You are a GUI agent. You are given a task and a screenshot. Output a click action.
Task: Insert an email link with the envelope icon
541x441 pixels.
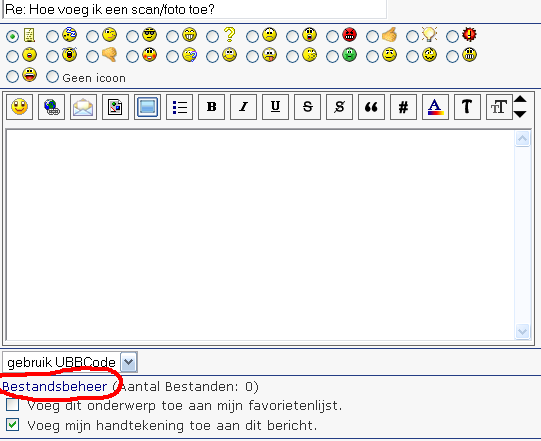[83, 107]
